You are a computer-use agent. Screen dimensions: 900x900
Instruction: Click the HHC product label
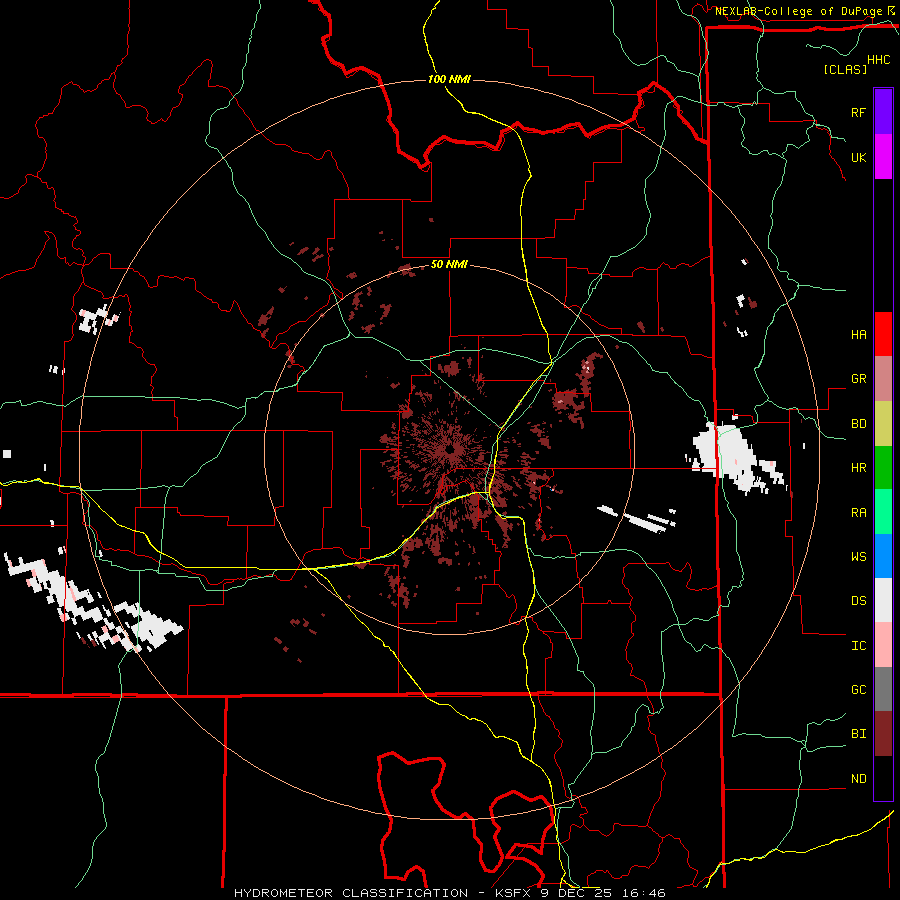[879, 60]
